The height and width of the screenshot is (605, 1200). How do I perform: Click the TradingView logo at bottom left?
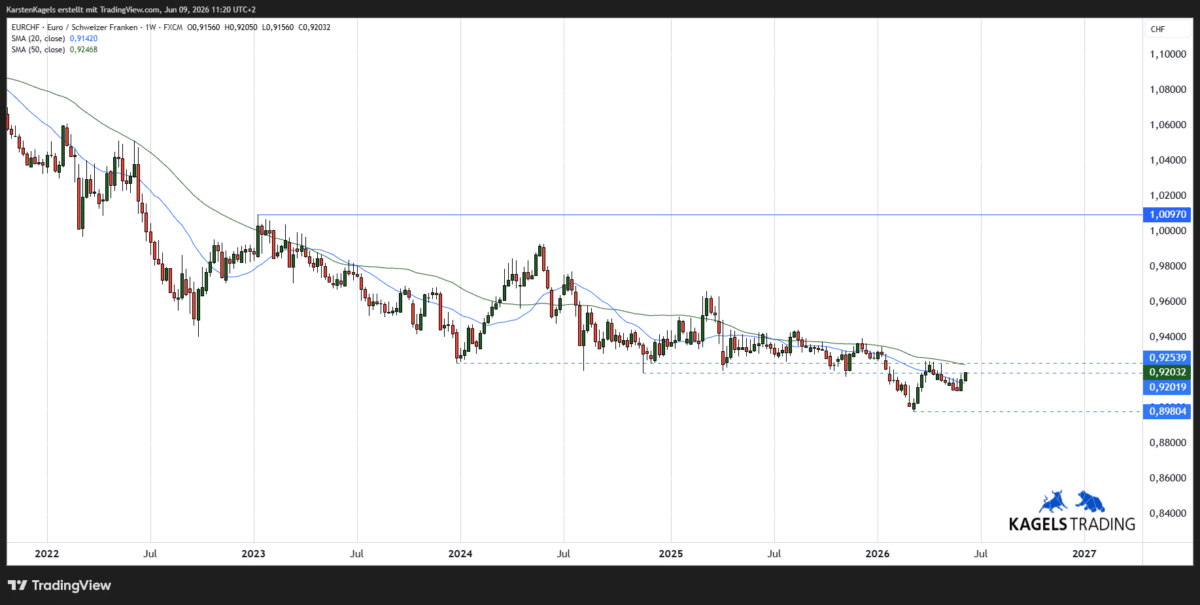point(60,585)
